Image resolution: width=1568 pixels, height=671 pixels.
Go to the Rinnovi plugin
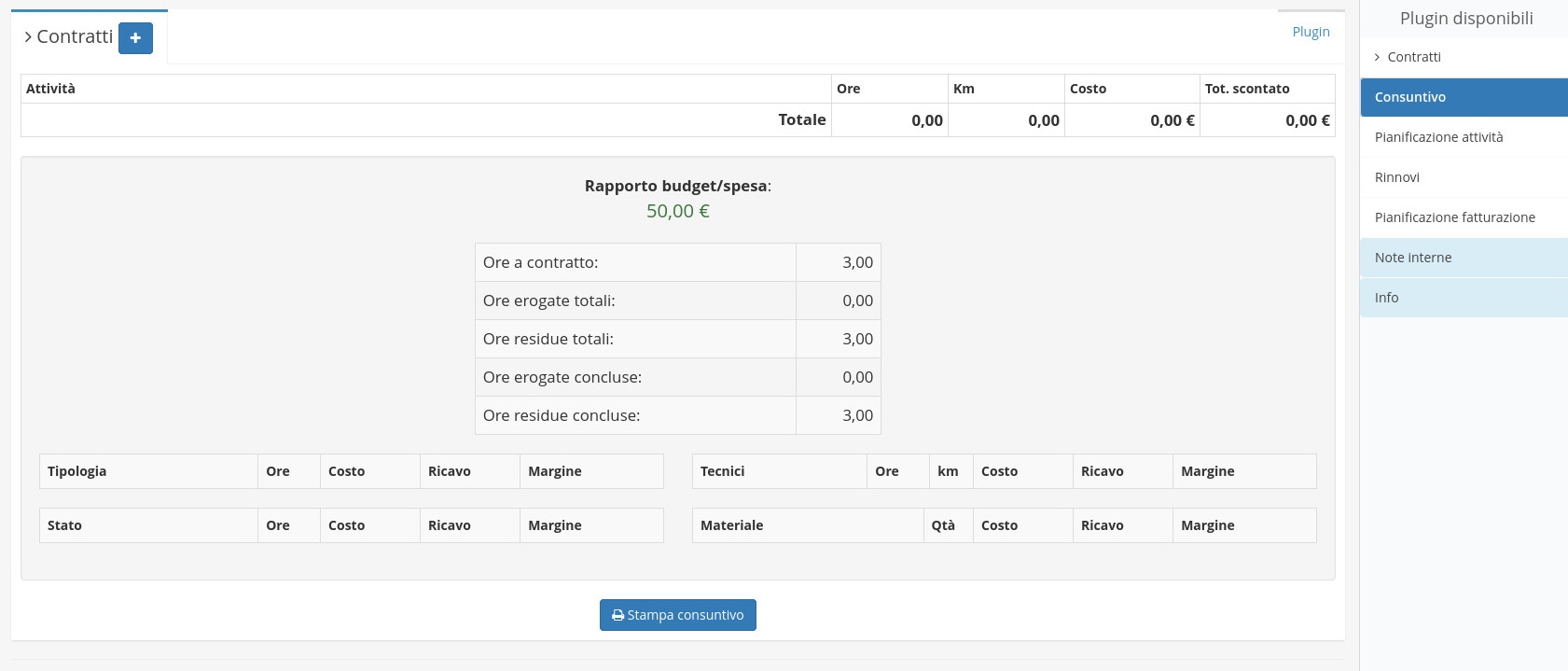(1396, 177)
